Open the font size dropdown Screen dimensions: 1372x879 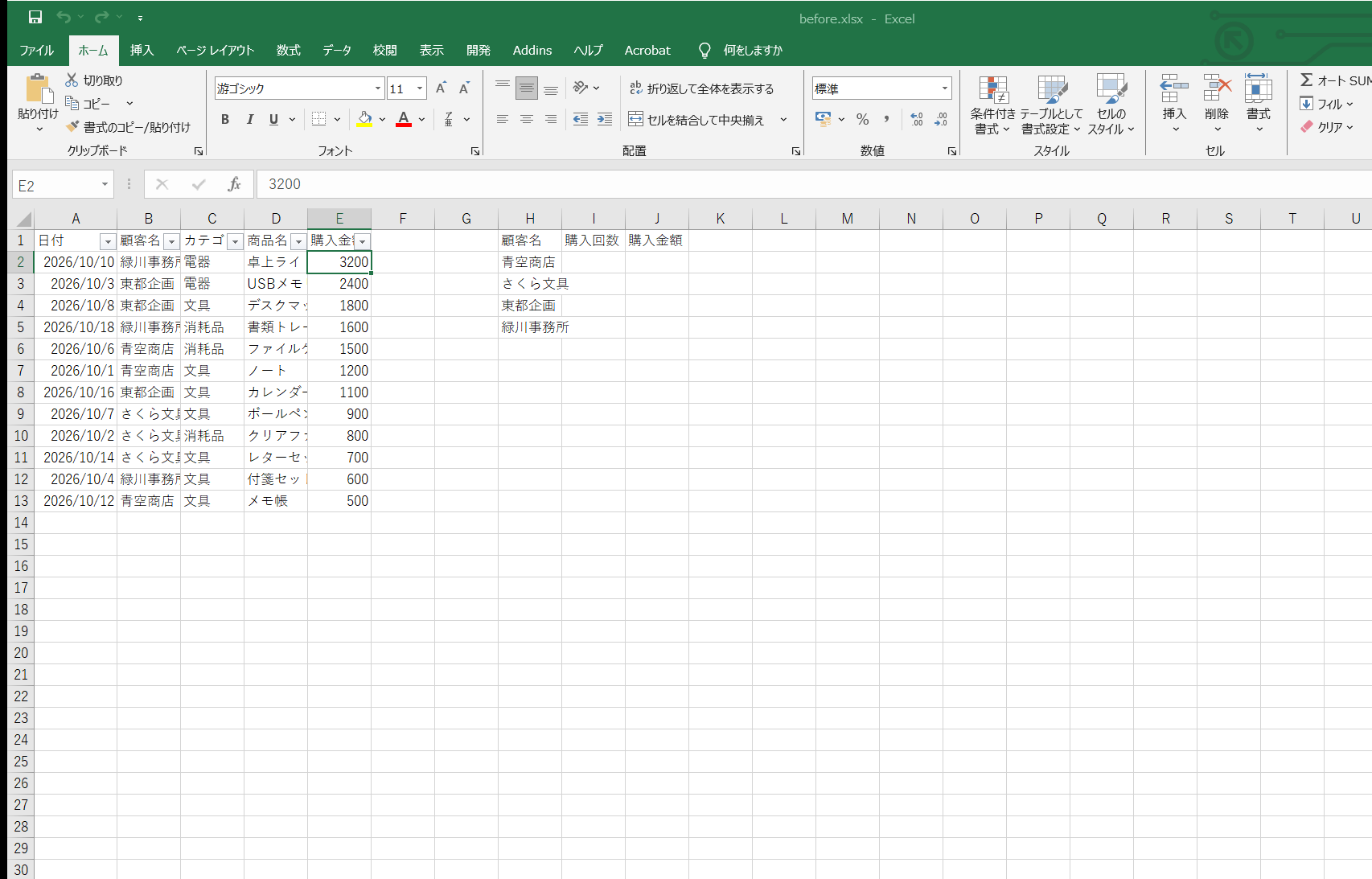tap(420, 88)
